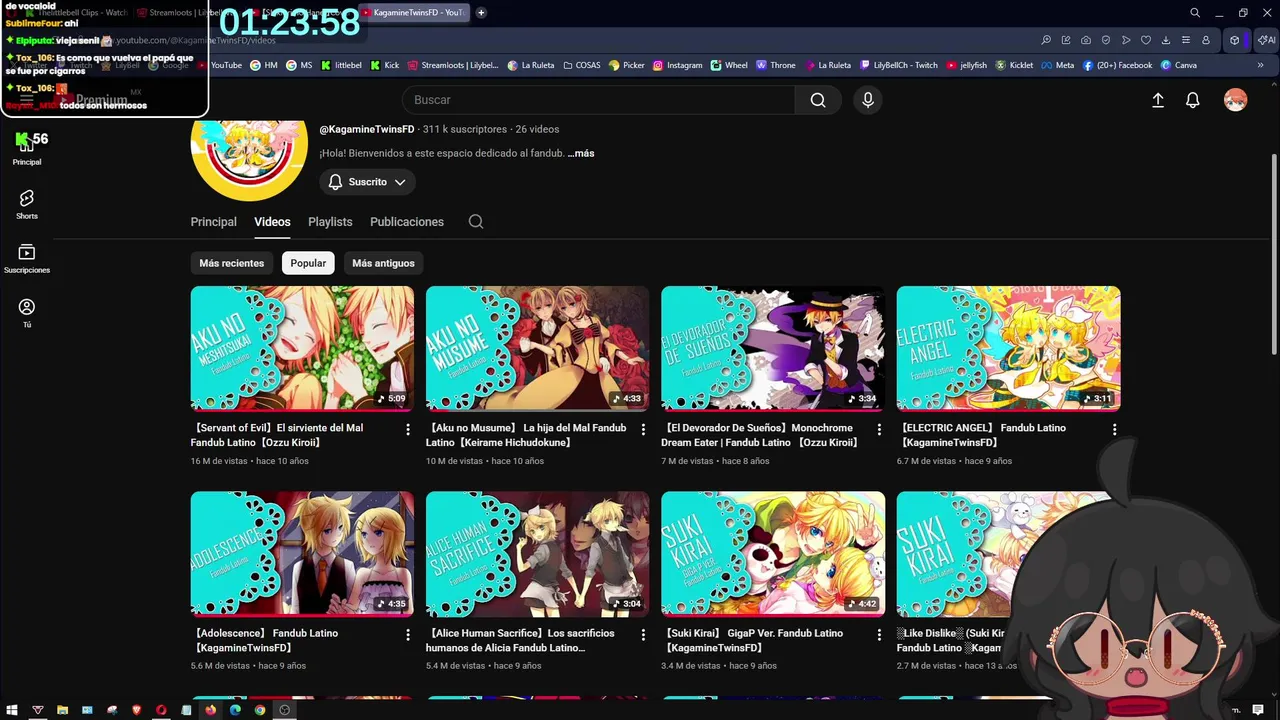Select the Popular sort chip
The width and height of the screenshot is (1280, 720).
point(308,263)
